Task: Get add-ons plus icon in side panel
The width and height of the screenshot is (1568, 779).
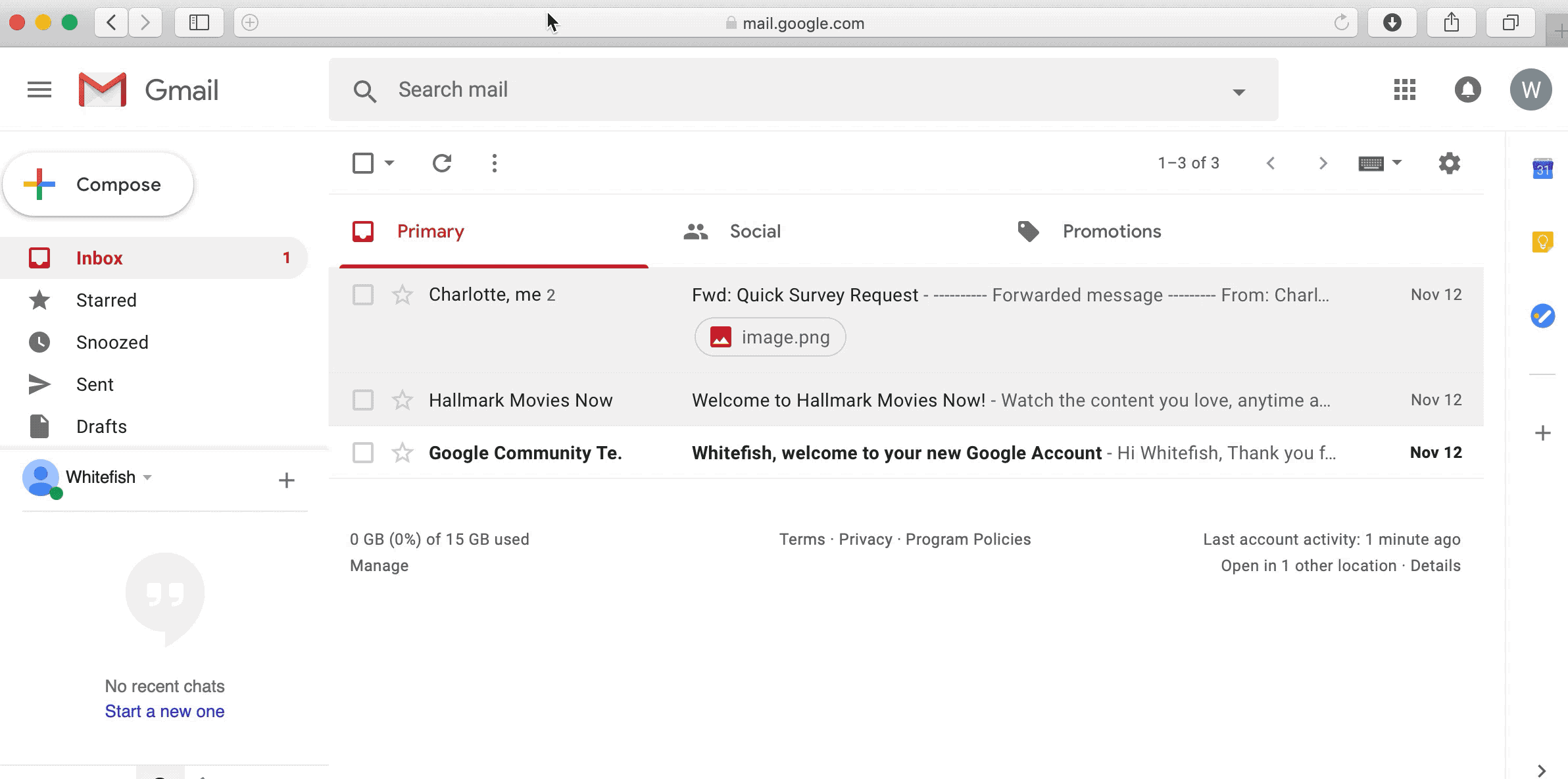Action: coord(1542,433)
